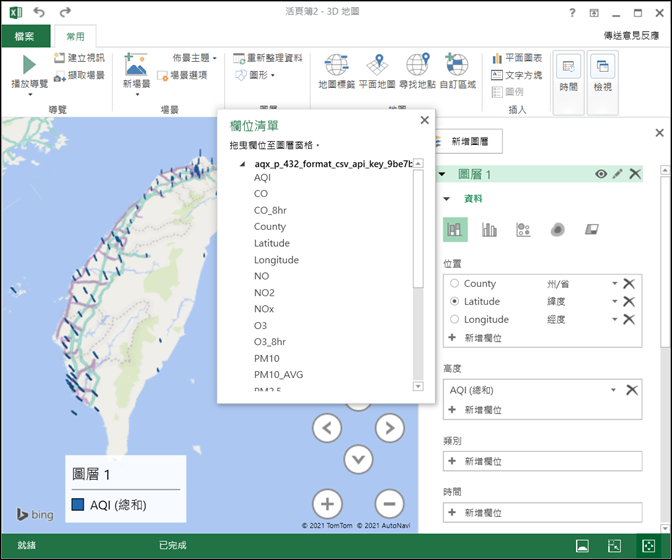Toggle visibility eye of 圖層 1
672x560 pixels.
(601, 174)
